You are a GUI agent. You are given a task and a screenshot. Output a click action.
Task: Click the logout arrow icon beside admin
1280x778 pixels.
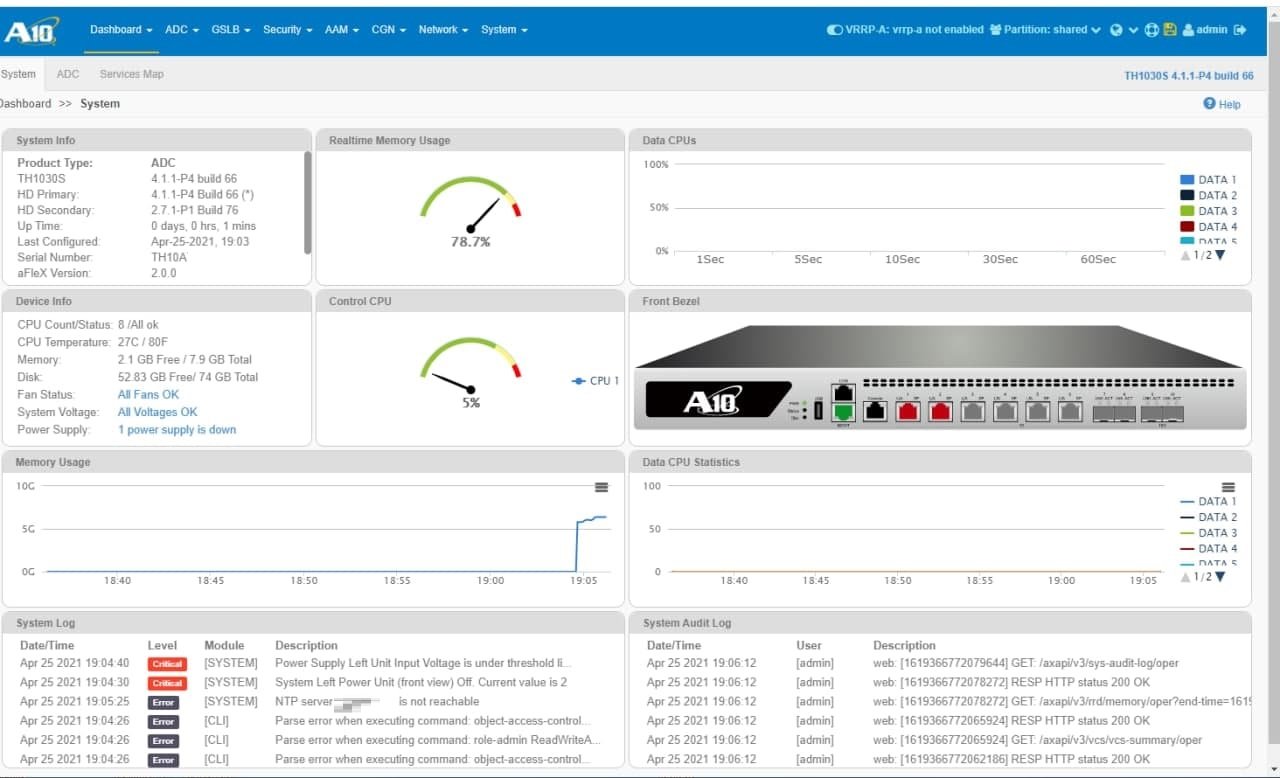click(1241, 30)
